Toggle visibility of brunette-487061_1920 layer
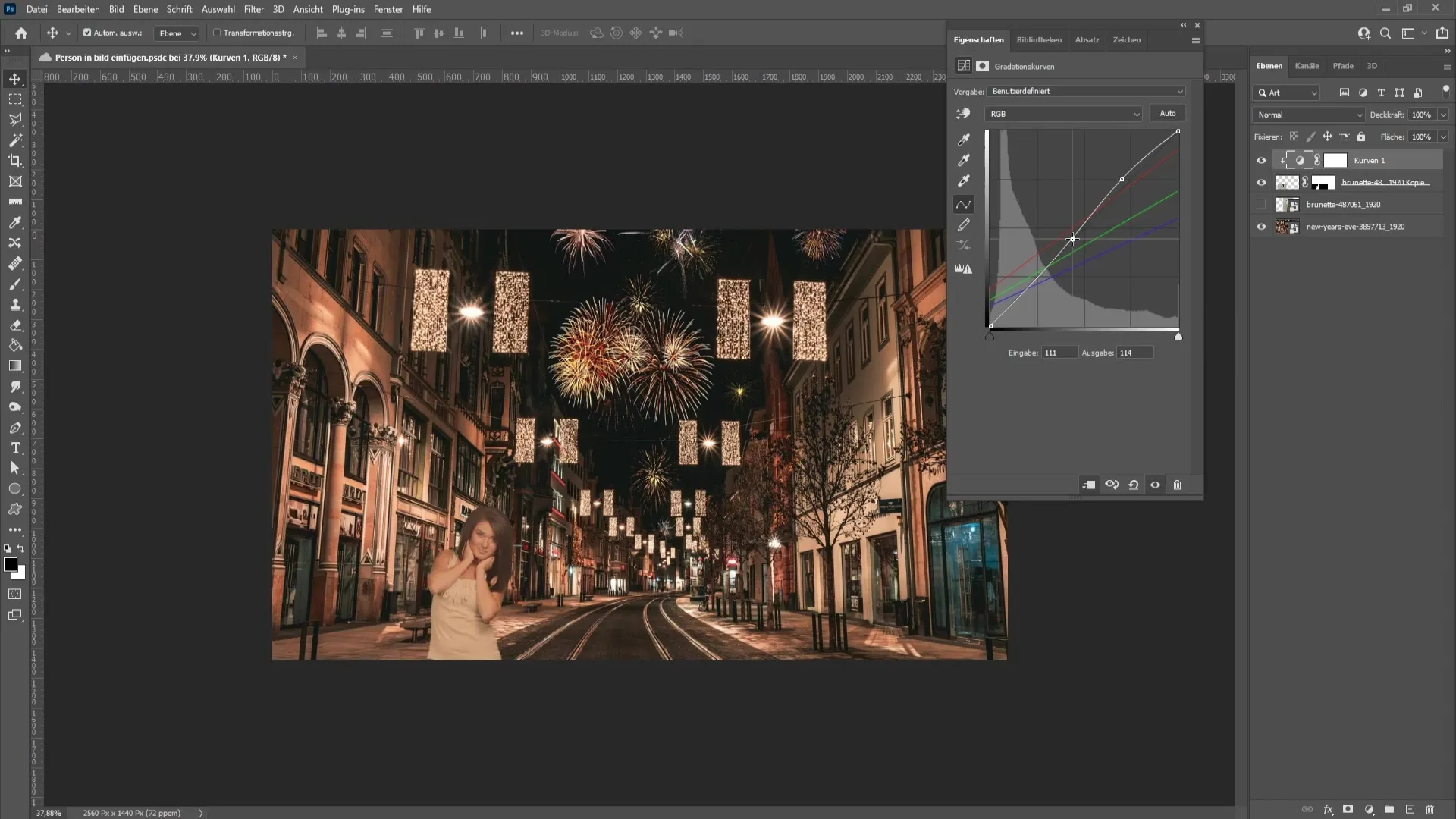Viewport: 1456px width, 819px height. [x=1261, y=204]
